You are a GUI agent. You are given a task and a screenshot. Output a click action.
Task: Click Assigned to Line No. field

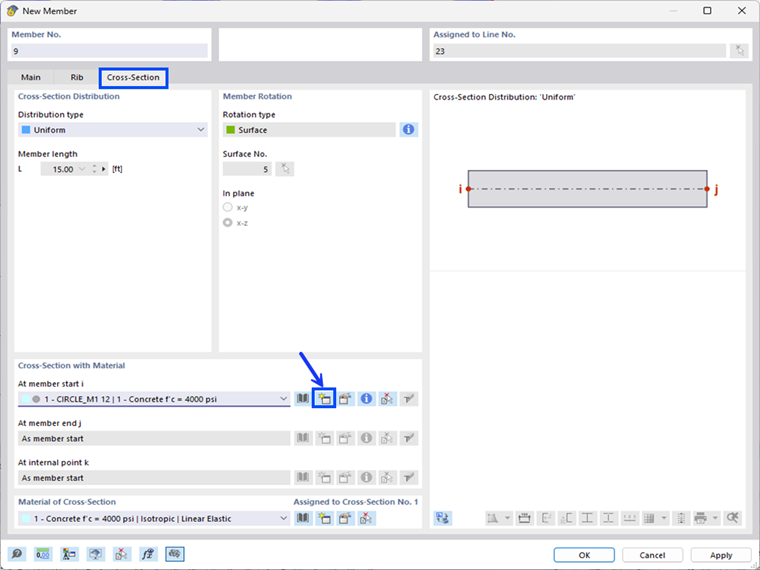(580, 51)
